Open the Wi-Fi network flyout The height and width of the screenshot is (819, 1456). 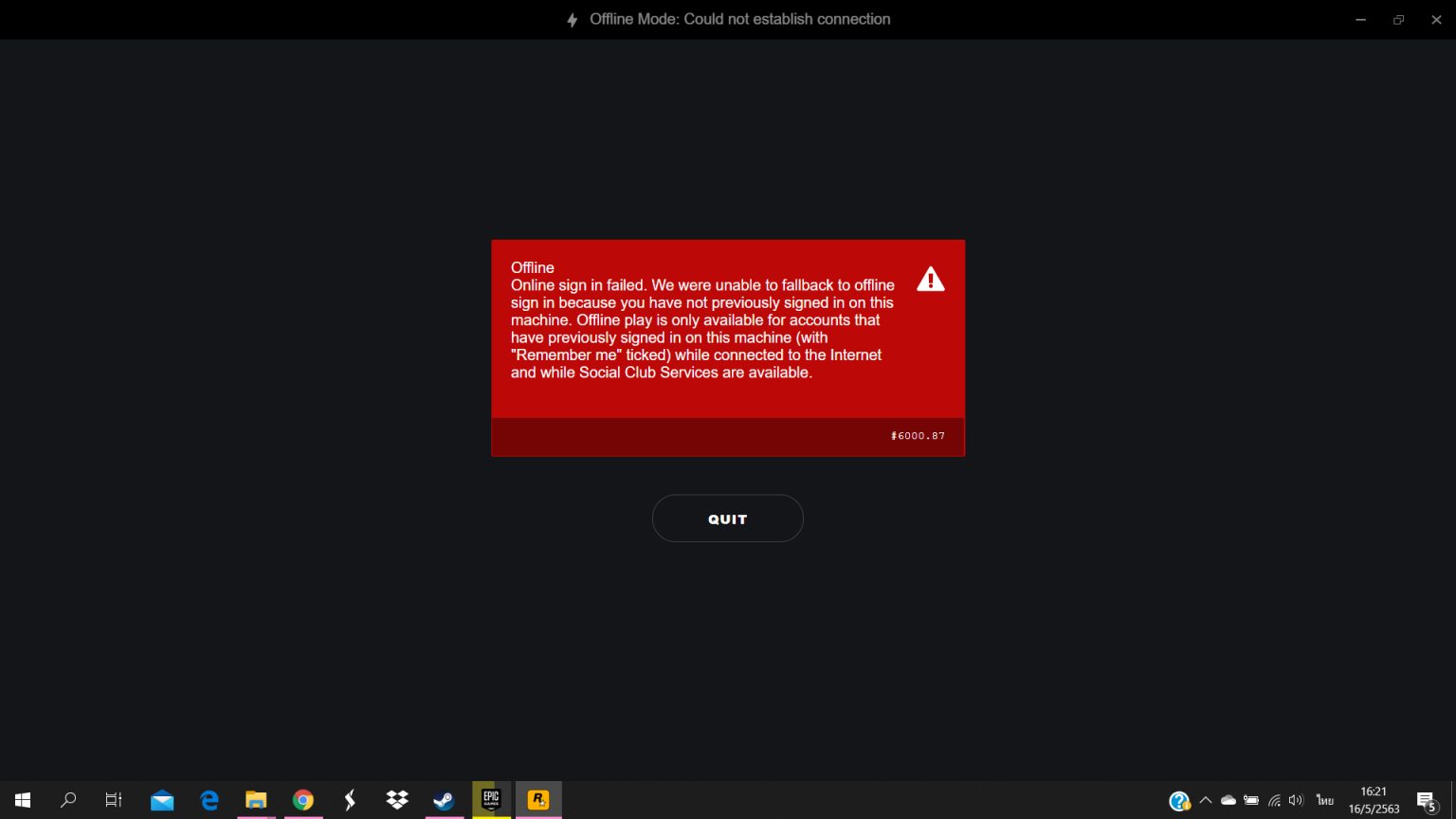tap(1274, 800)
